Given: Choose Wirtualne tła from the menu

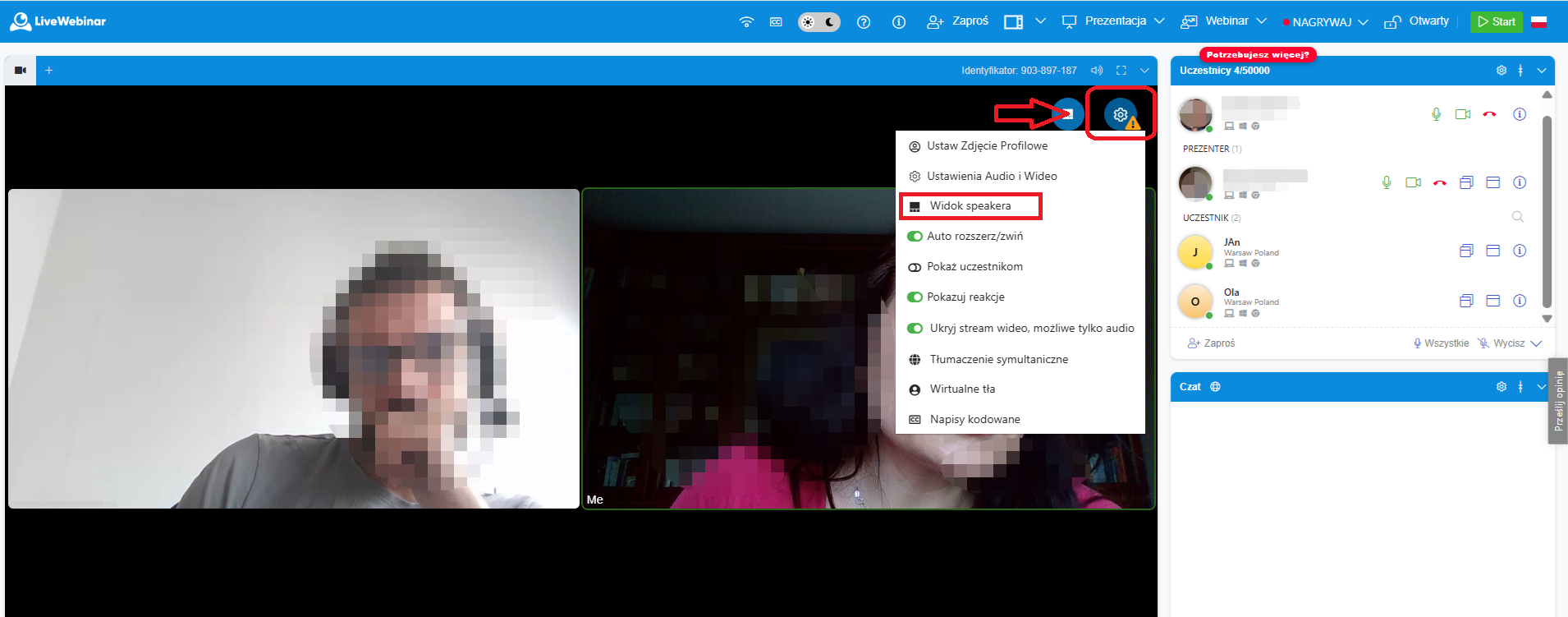Looking at the screenshot, I should click(962, 389).
